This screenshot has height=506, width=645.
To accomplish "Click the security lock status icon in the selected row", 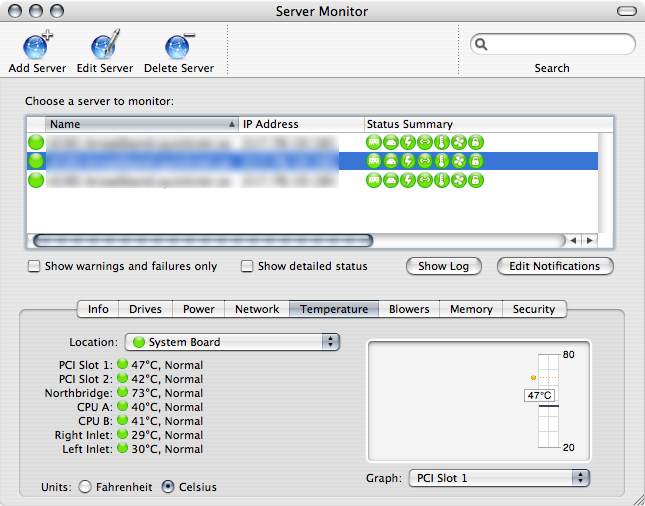I will pyautogui.click(x=476, y=161).
